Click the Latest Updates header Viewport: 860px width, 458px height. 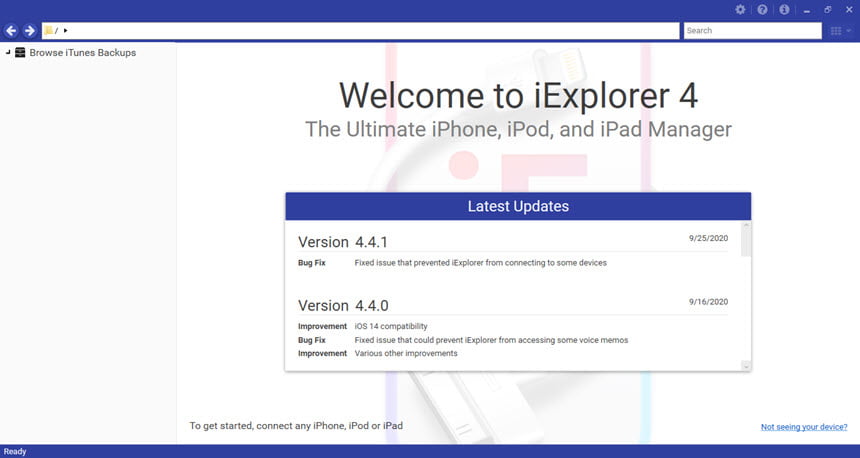point(518,206)
